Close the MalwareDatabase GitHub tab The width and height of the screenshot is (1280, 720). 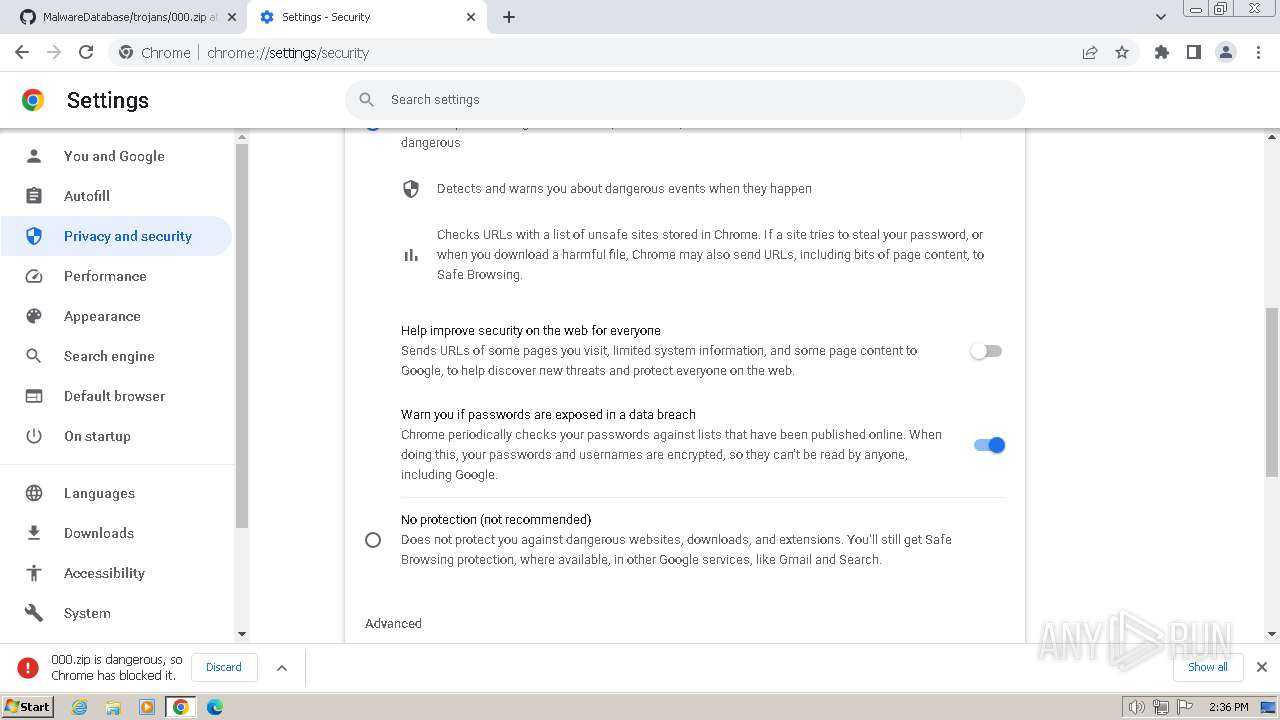(232, 17)
